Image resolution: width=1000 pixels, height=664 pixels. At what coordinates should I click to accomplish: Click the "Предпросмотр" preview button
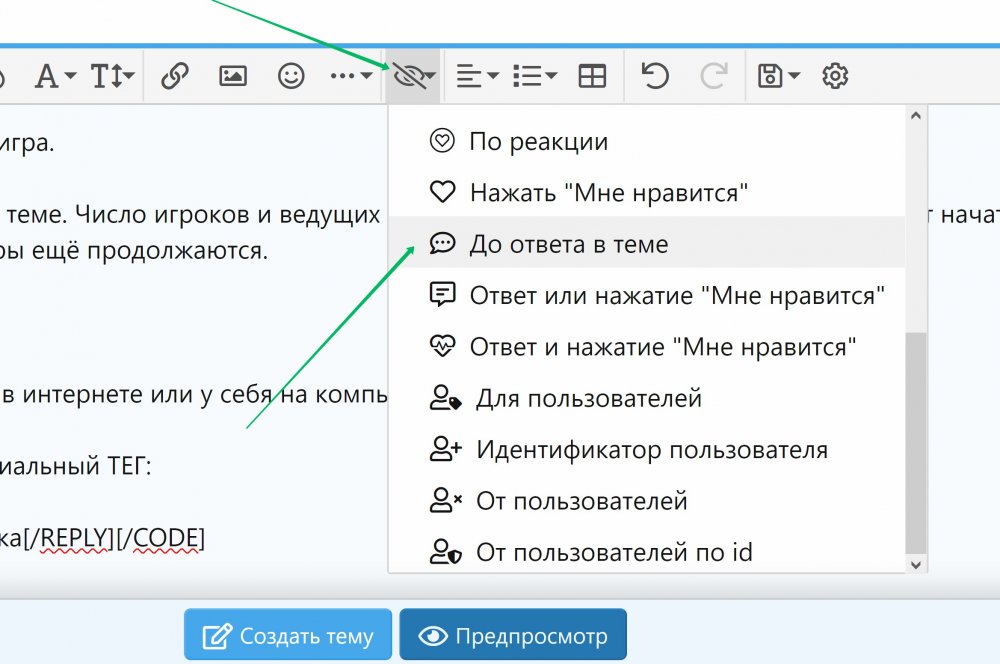coord(513,636)
